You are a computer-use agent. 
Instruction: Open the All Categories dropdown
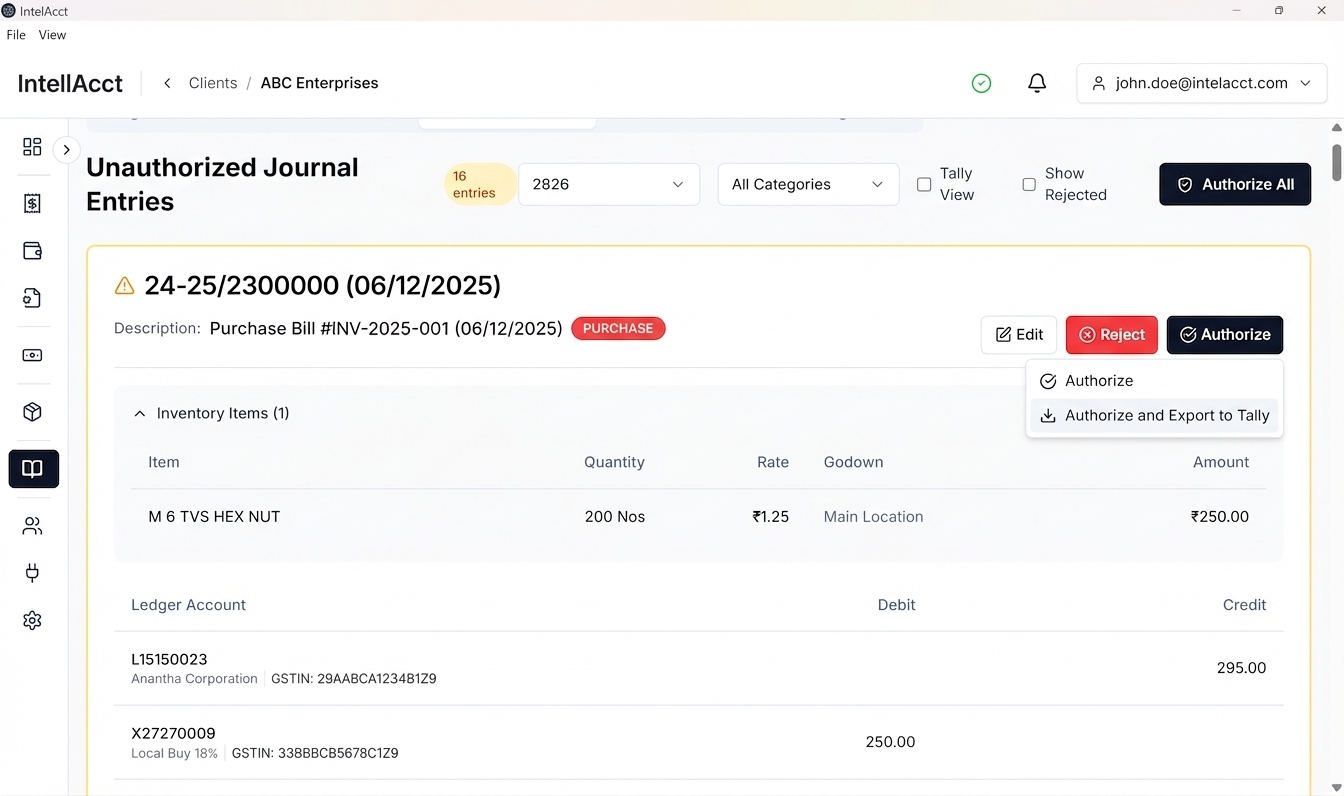point(807,184)
